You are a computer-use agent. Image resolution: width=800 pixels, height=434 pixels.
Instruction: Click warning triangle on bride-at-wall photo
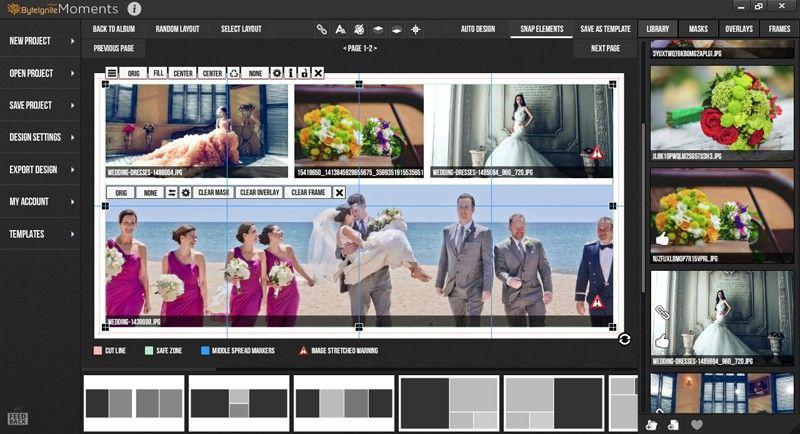[x=596, y=152]
